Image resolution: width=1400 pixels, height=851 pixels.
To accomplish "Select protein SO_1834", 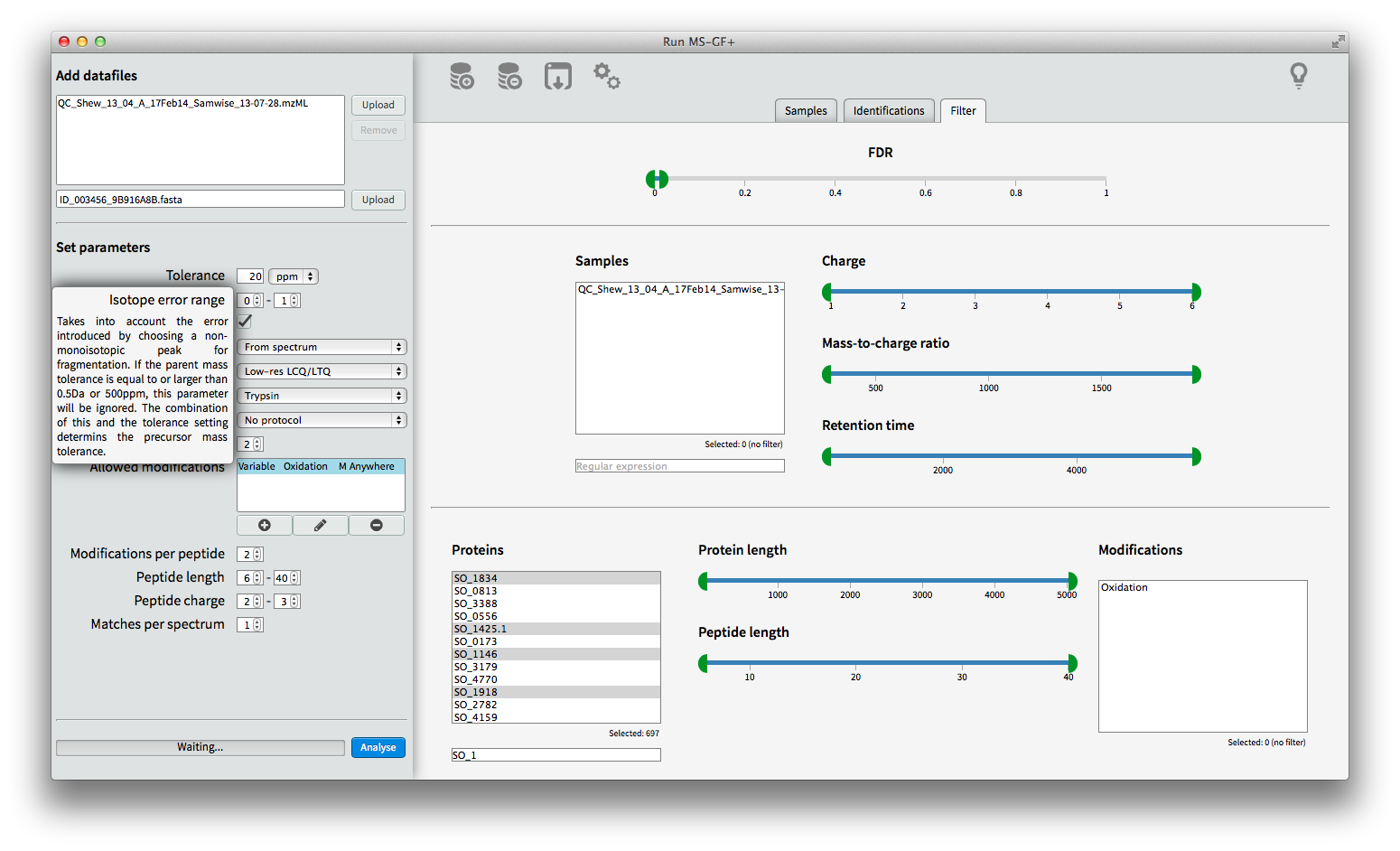I will pyautogui.click(x=556, y=578).
